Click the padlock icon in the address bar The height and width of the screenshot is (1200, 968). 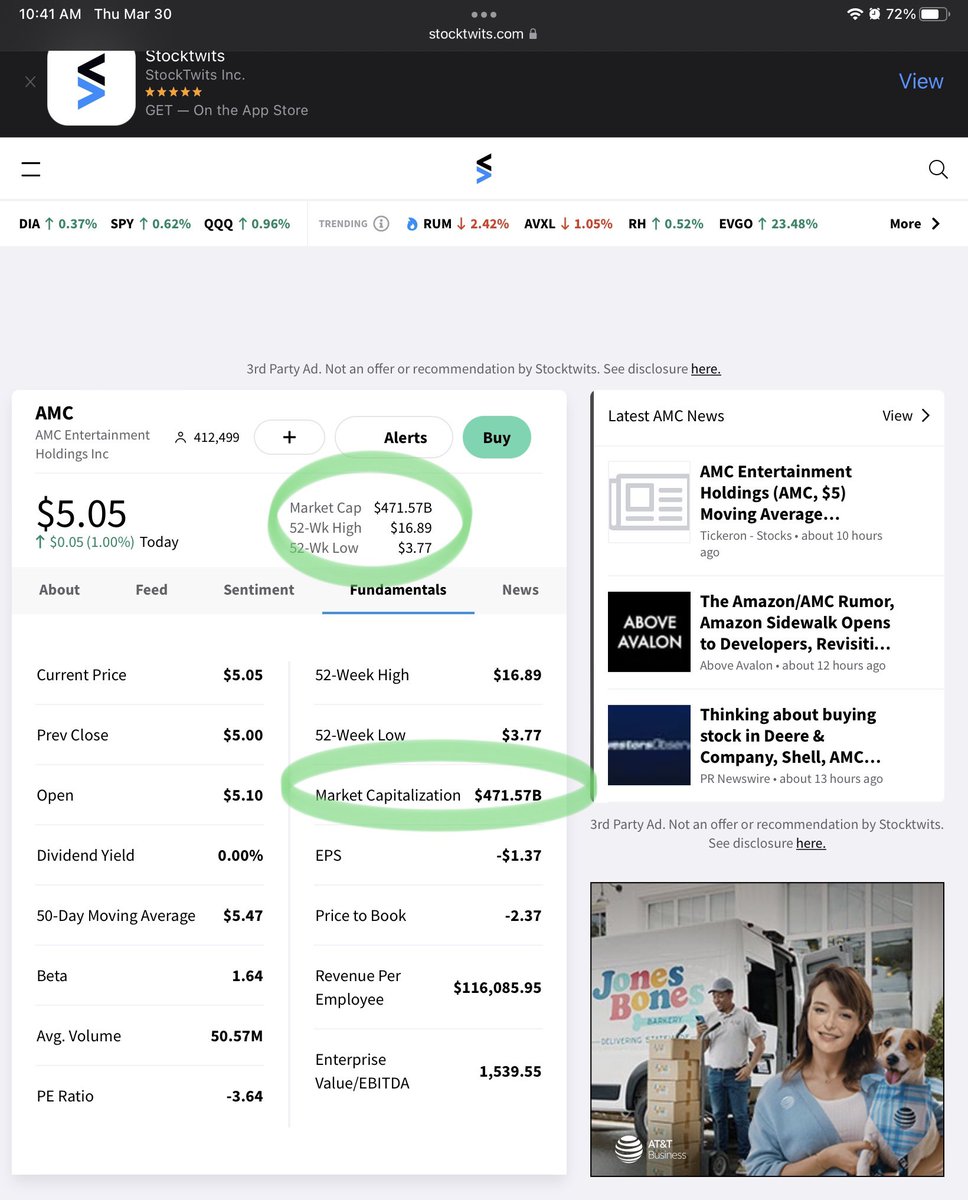pos(531,33)
